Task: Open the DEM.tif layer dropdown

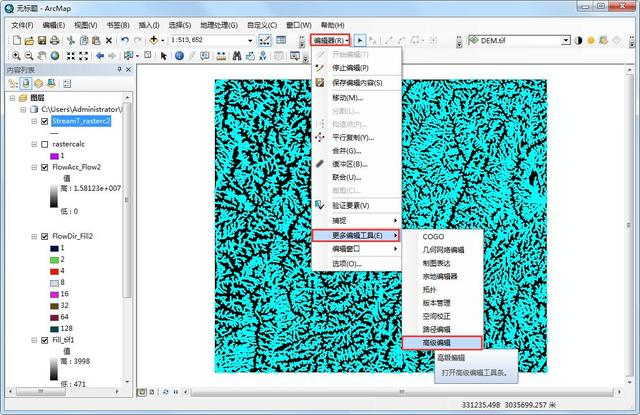Action: 566,40
